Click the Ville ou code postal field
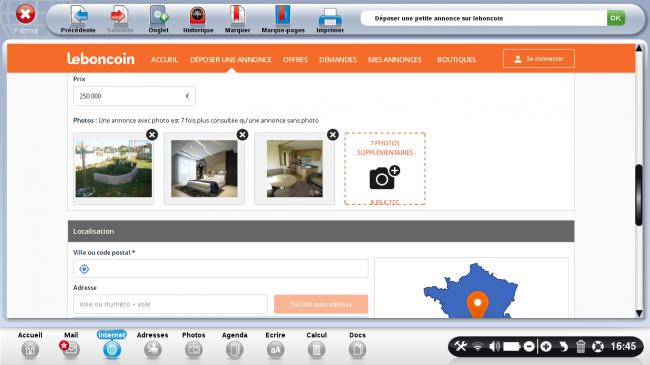This screenshot has width=650, height=365. tap(221, 269)
